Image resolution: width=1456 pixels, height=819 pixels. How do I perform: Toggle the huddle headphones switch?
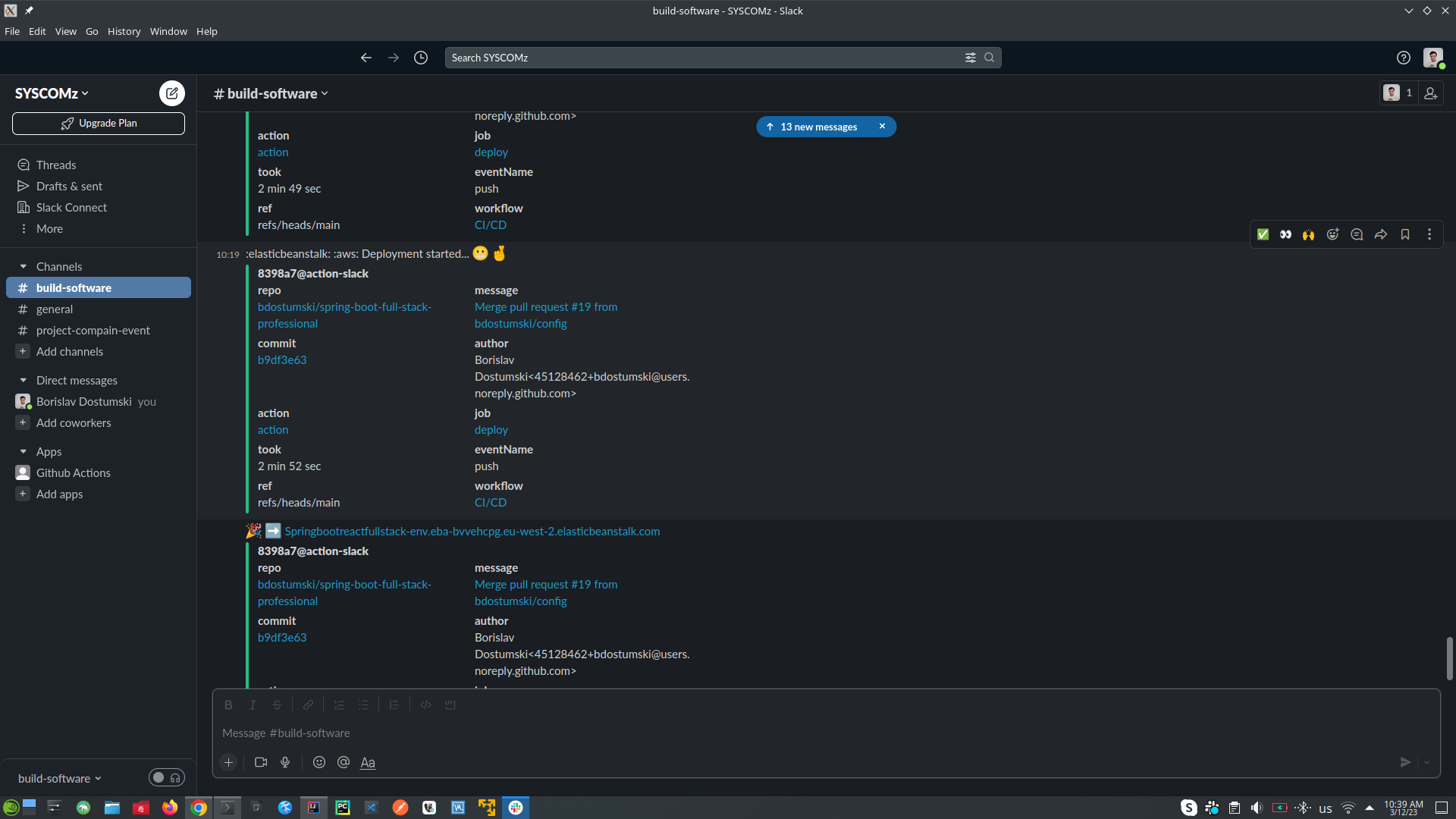[x=167, y=777]
